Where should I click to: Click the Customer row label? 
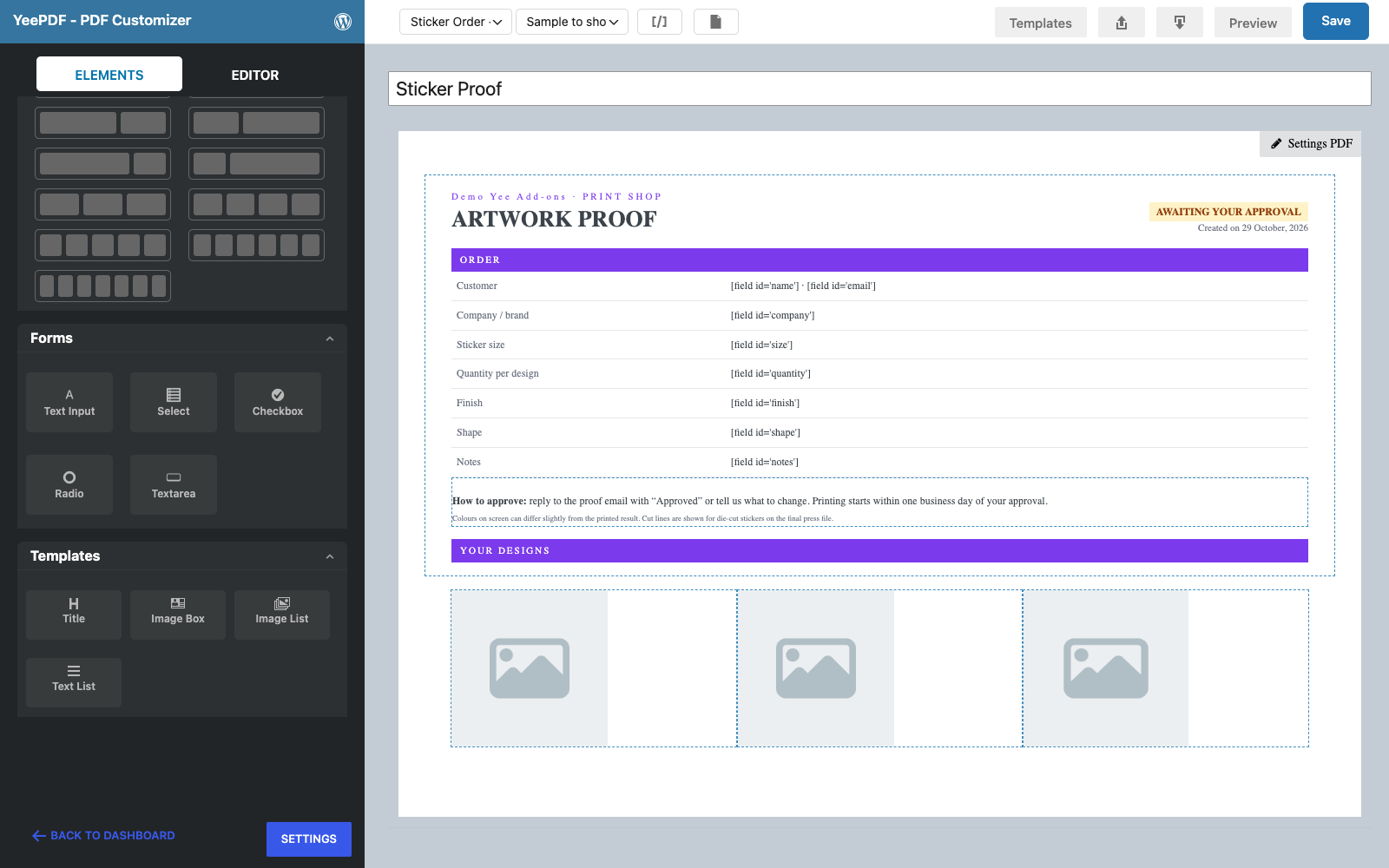click(477, 286)
